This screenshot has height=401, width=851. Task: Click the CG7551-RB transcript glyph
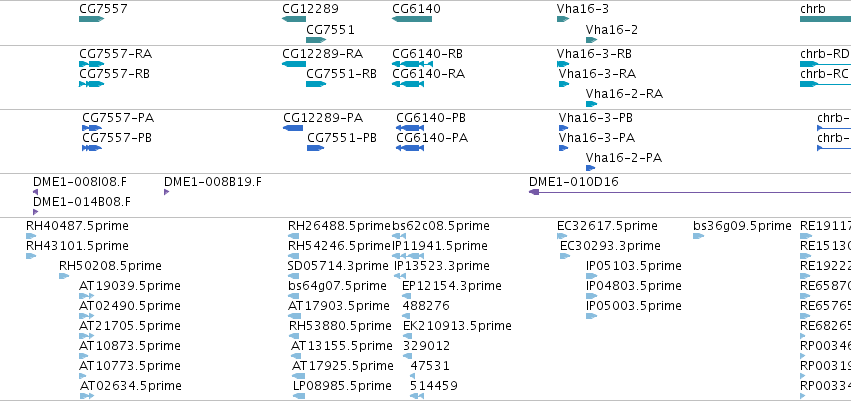[316, 84]
